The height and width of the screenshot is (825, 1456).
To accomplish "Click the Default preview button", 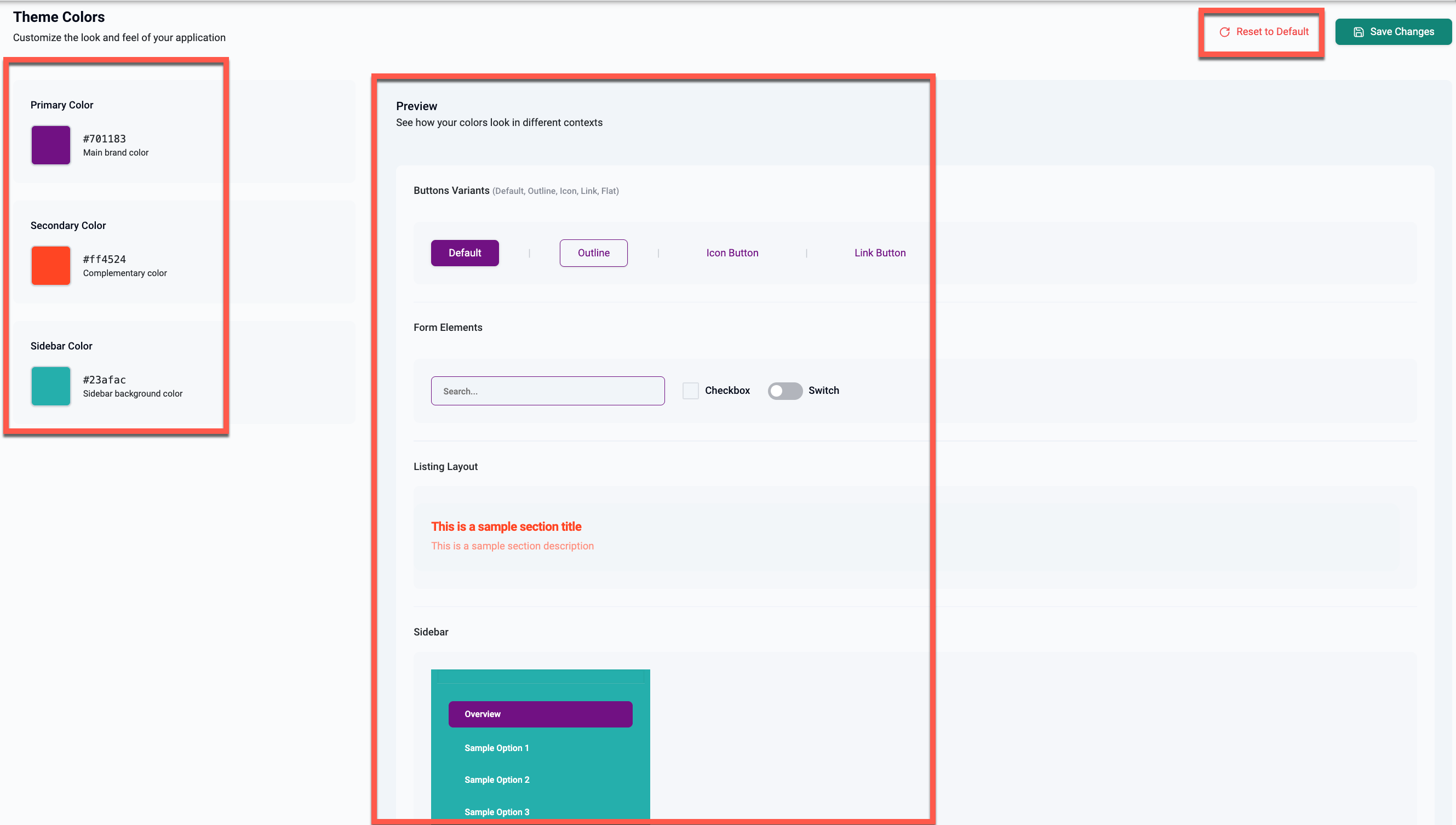I will (465, 253).
